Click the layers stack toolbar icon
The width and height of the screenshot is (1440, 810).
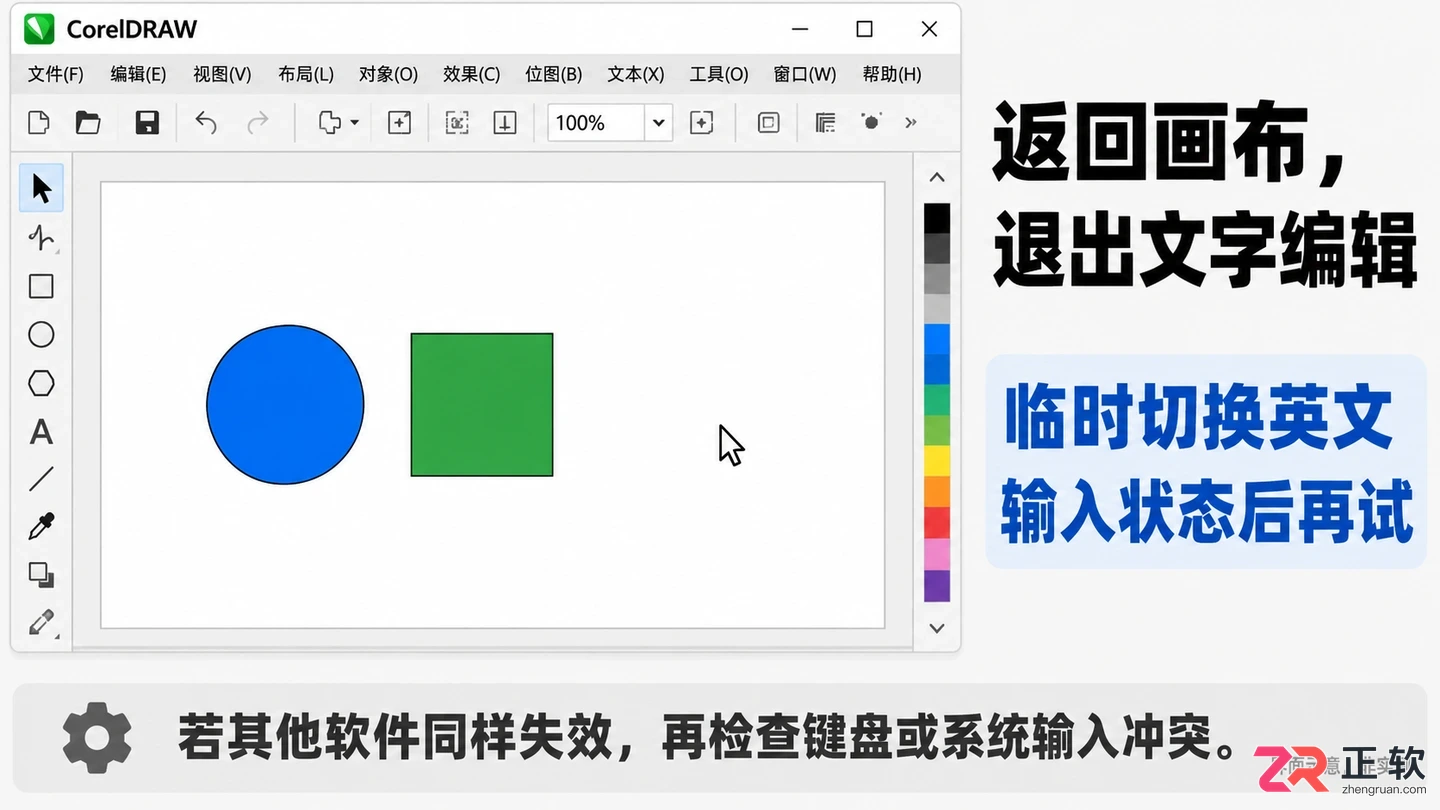click(825, 123)
